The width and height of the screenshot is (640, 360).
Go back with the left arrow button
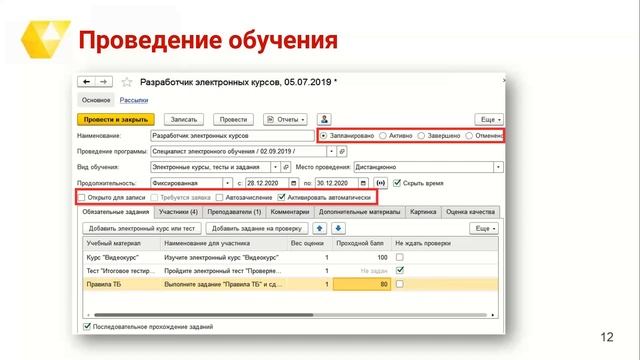tap(86, 82)
